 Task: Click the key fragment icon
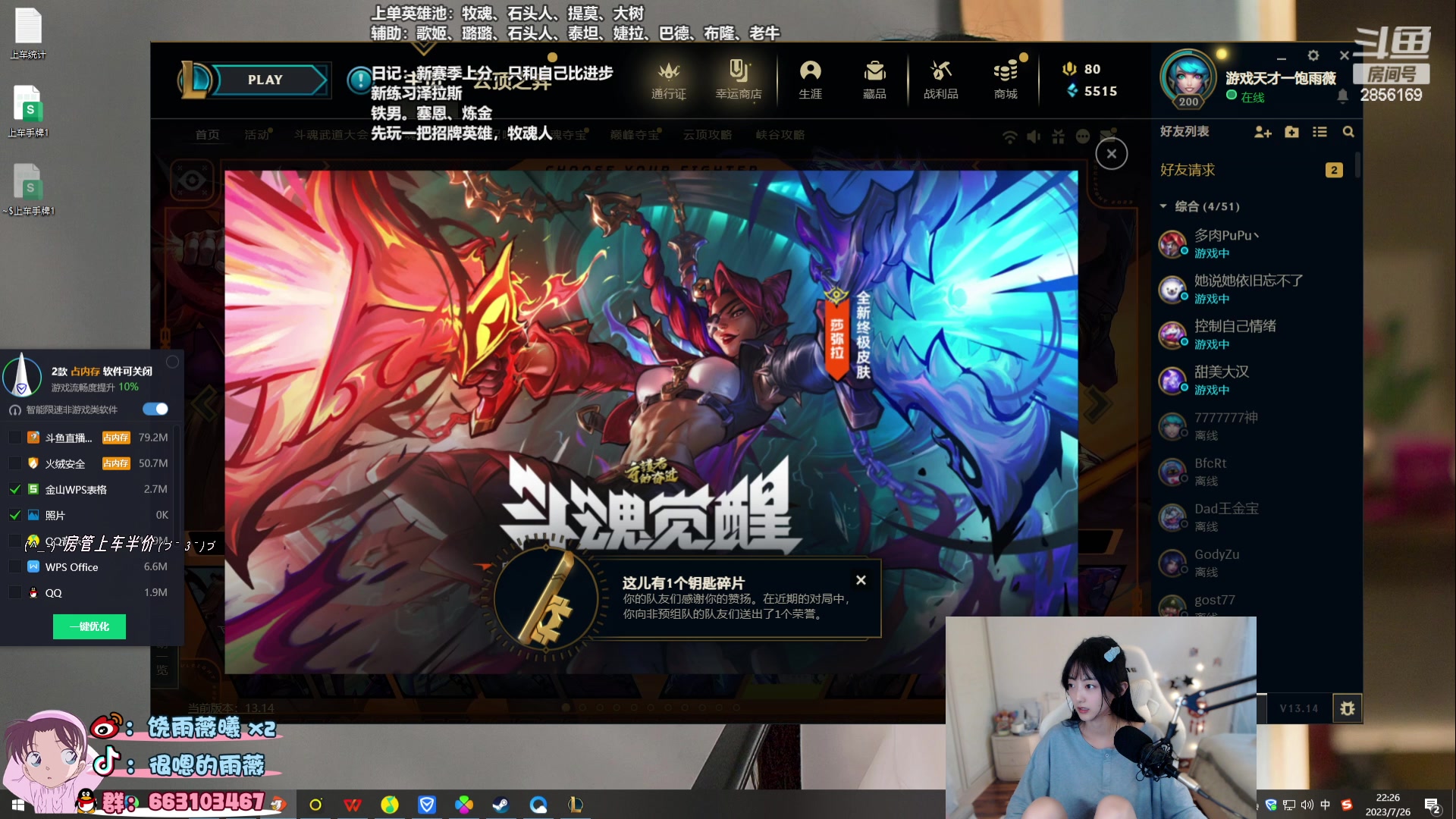click(546, 598)
